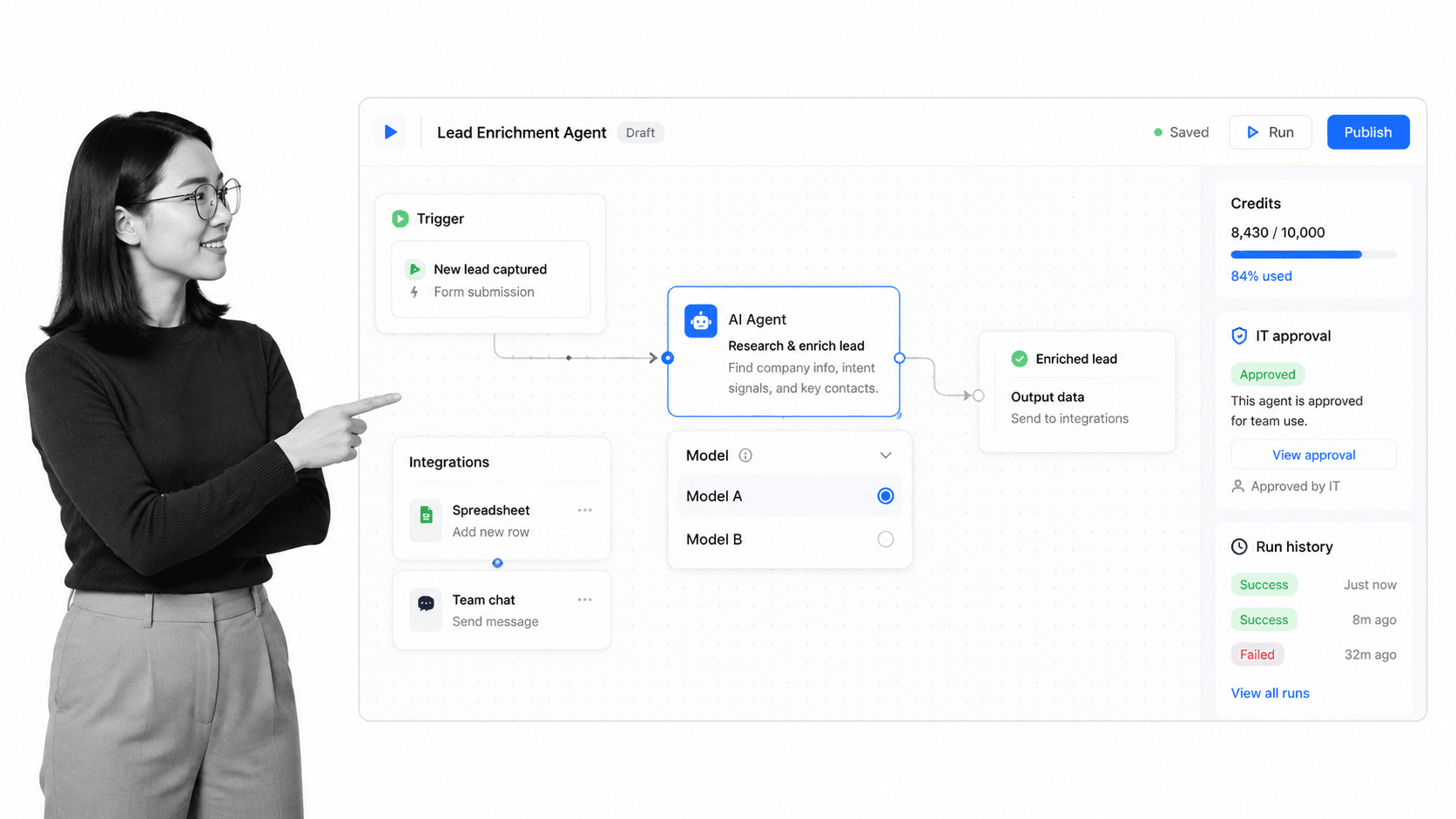
Task: Click the blue play logo icon in header
Action: click(391, 132)
